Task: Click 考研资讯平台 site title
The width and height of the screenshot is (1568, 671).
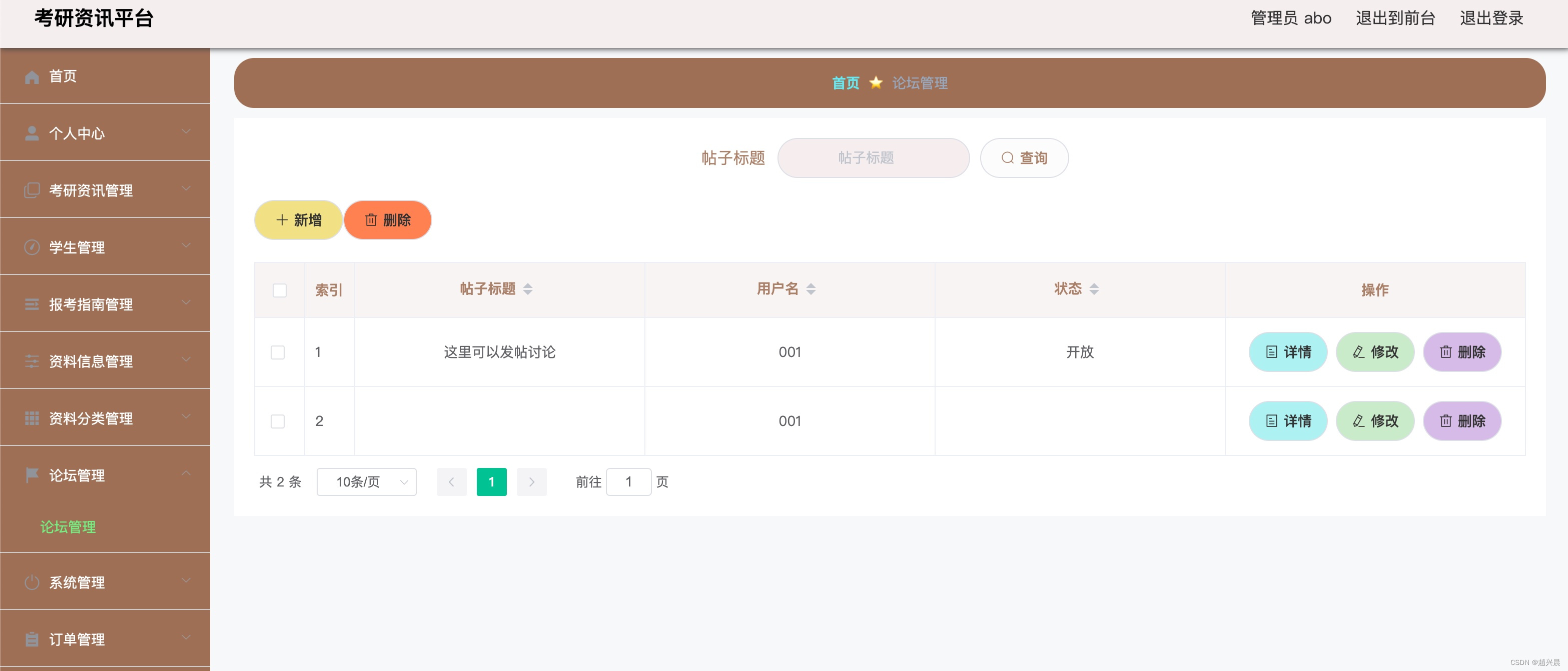Action: pos(94,18)
